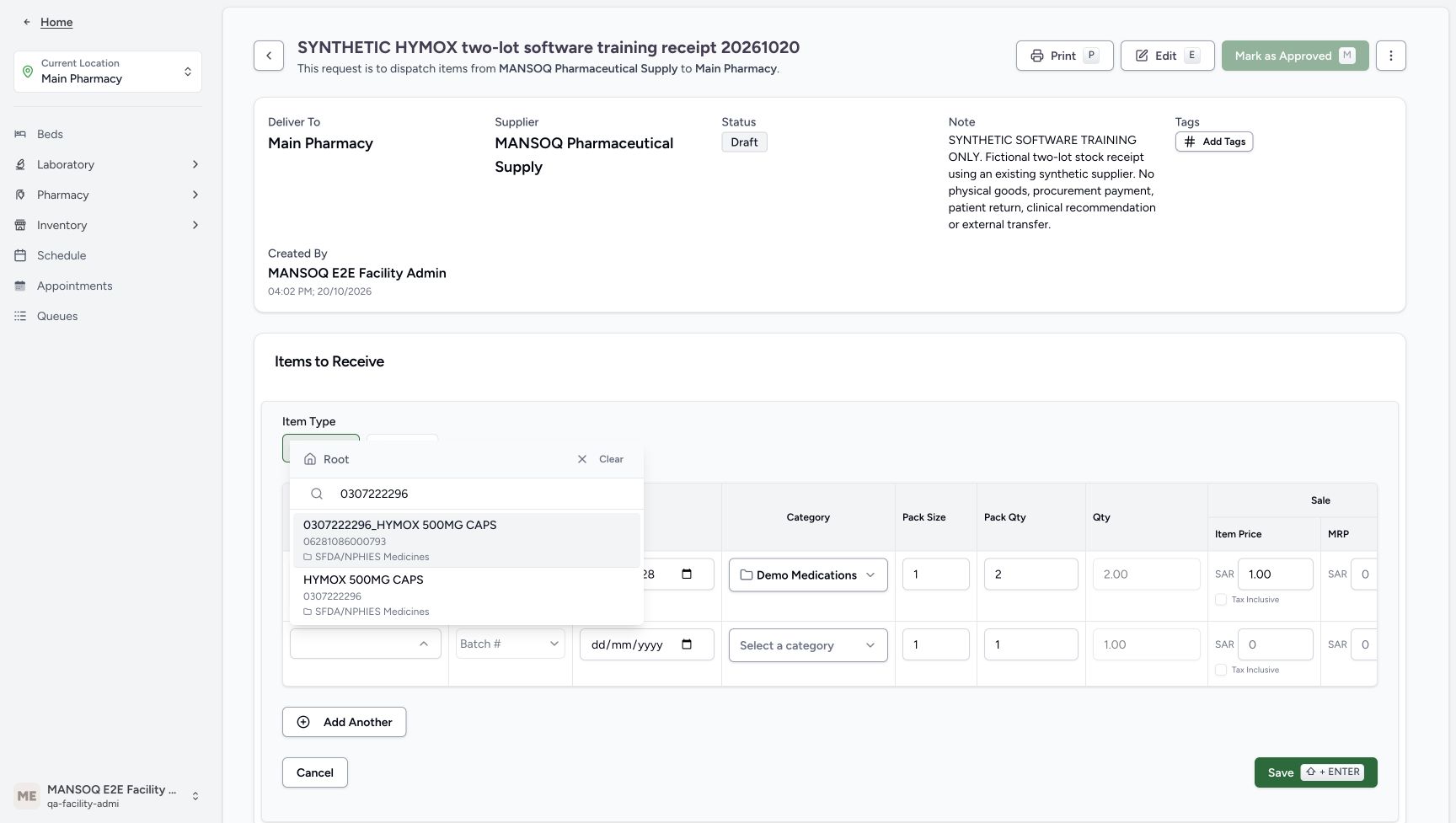Click the item search field containing 0307222296
The height and width of the screenshot is (823, 1456).
click(x=467, y=494)
